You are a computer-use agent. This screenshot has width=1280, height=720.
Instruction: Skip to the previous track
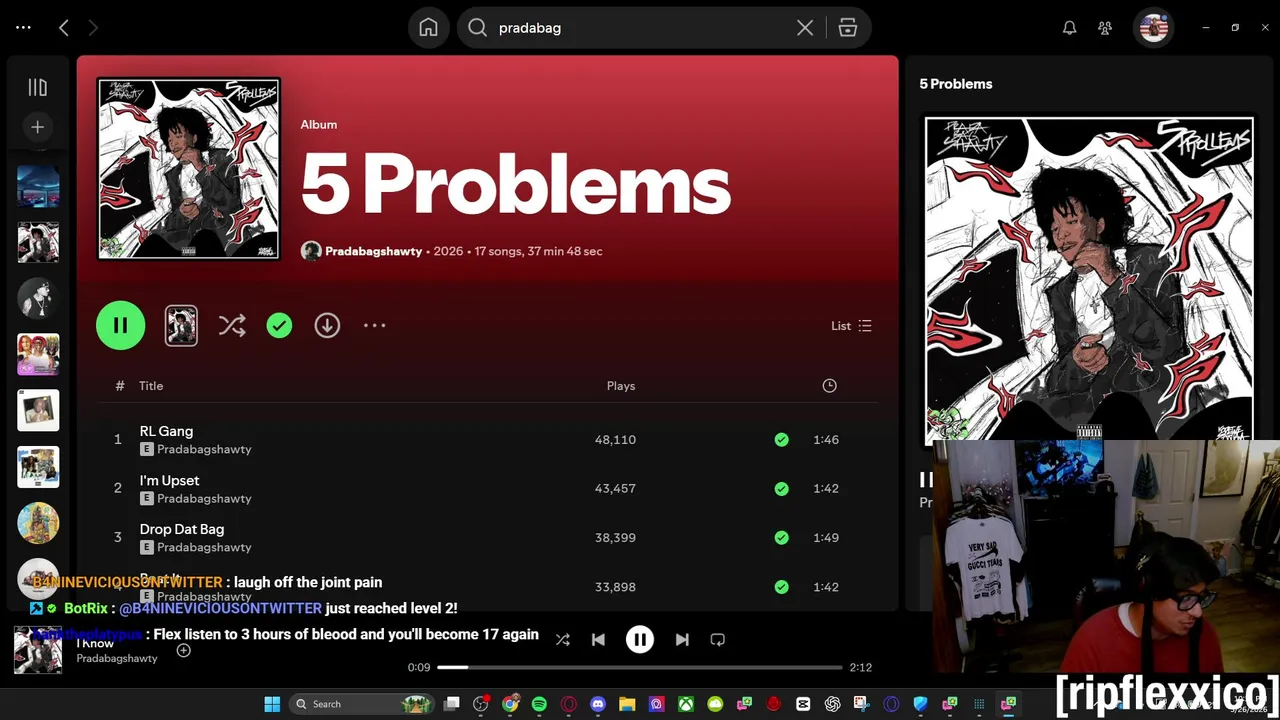point(598,640)
